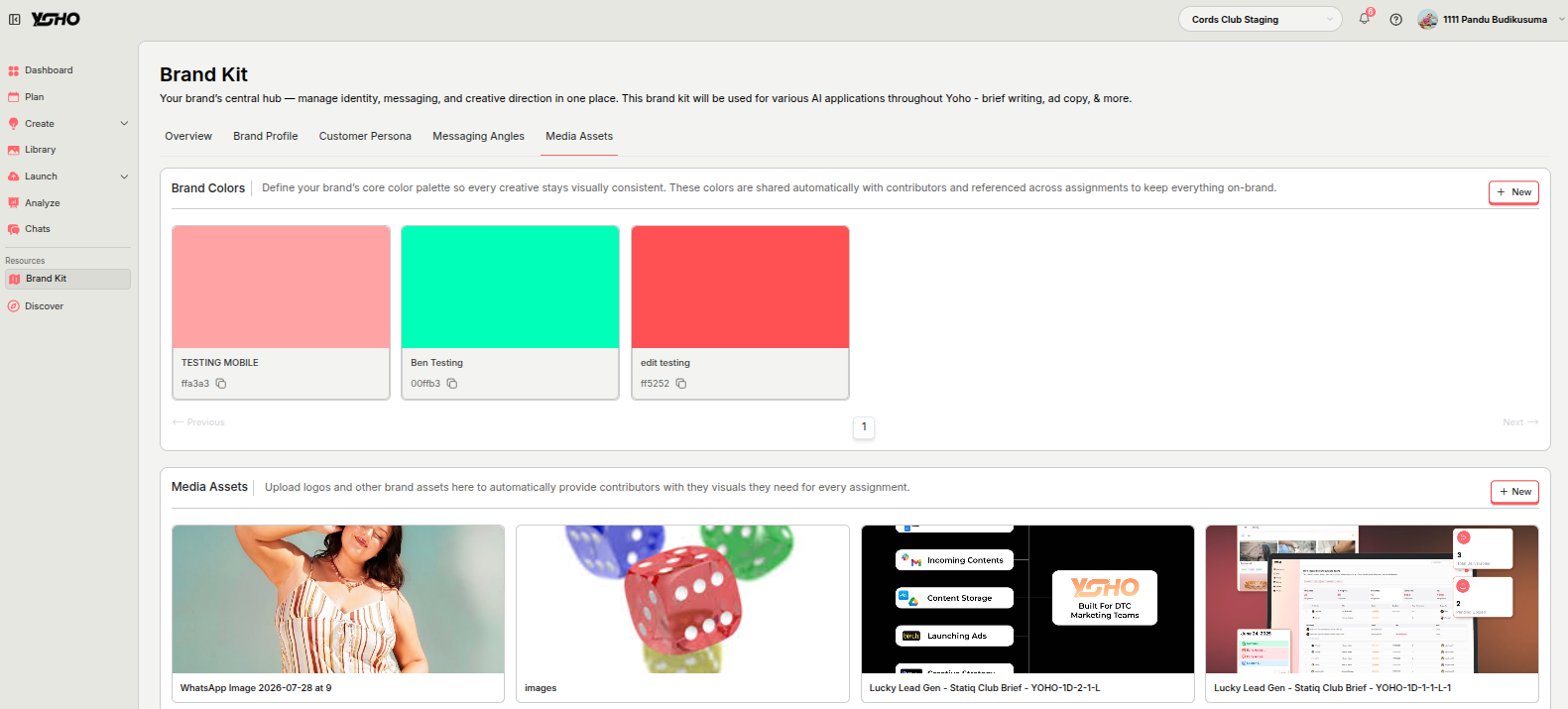Screen dimensions: 1568x709
Task: Select the edit testing red swatch
Action: point(740,288)
